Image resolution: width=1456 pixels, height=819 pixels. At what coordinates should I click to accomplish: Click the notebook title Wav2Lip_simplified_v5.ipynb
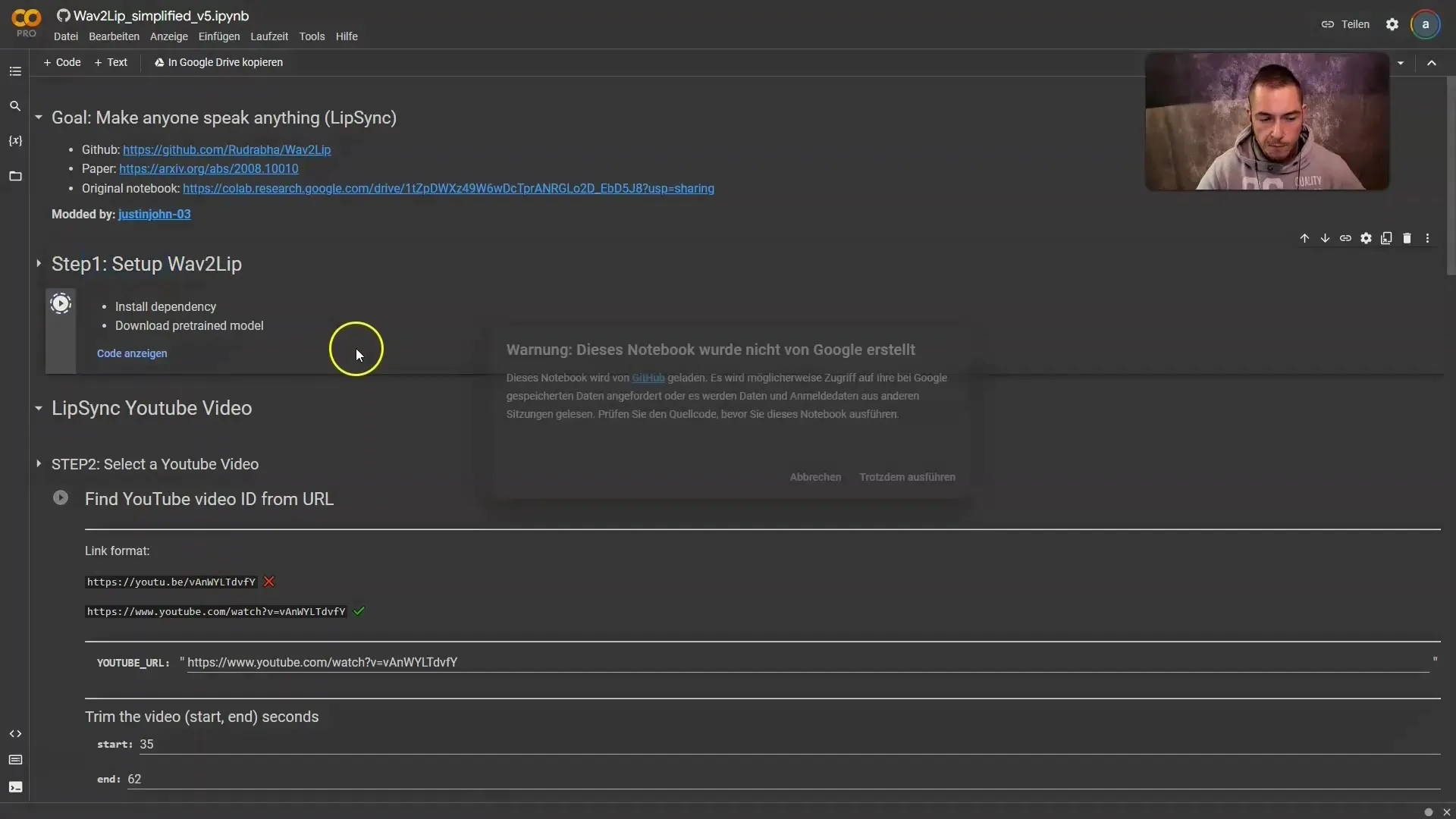pyautogui.click(x=161, y=16)
